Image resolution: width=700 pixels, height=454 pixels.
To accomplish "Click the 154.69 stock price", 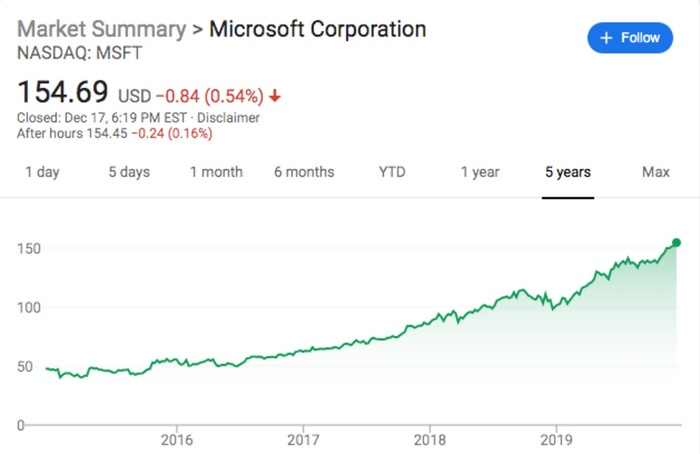I will click(62, 93).
